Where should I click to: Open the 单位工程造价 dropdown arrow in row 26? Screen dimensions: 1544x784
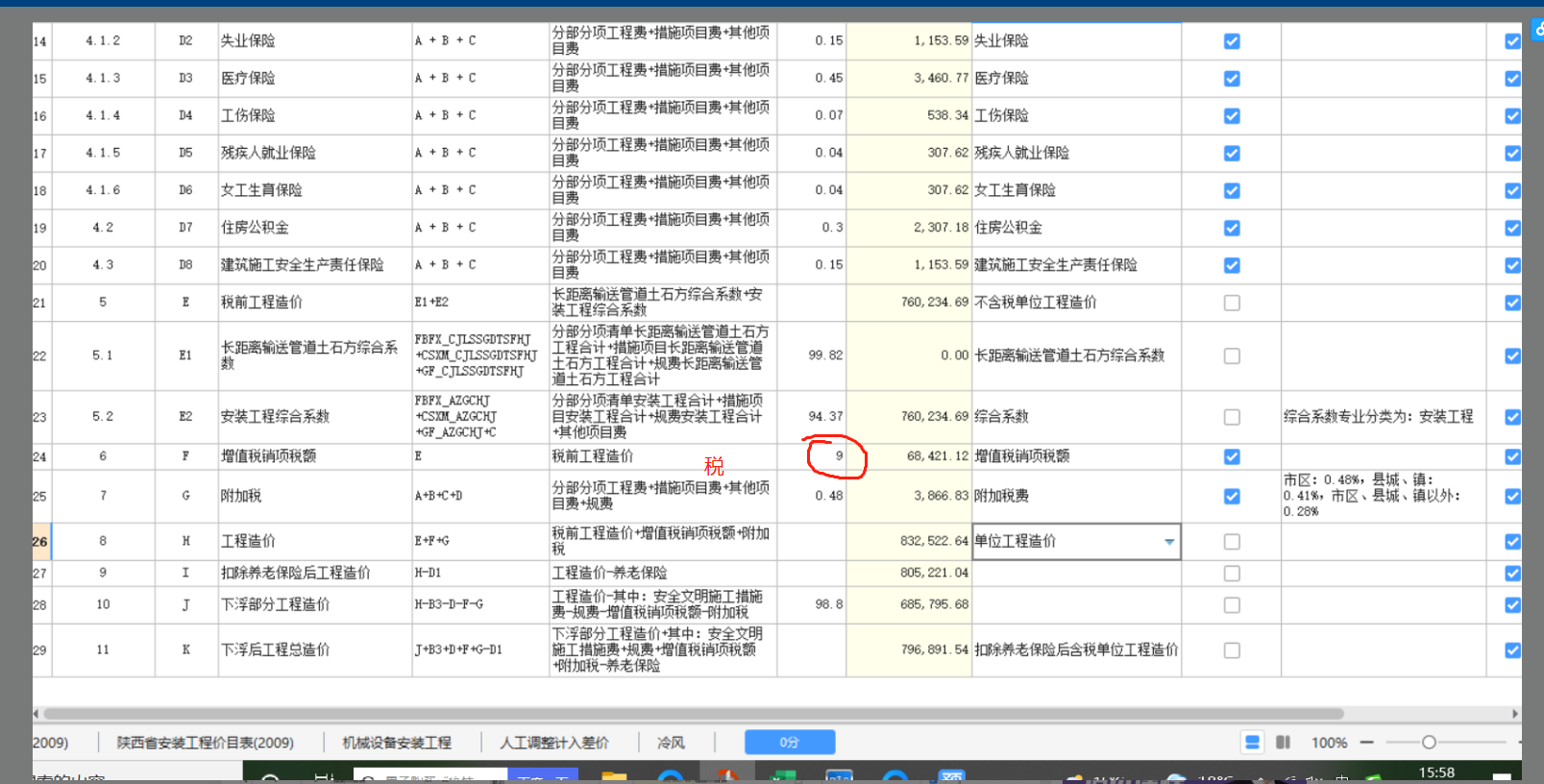coord(1169,542)
